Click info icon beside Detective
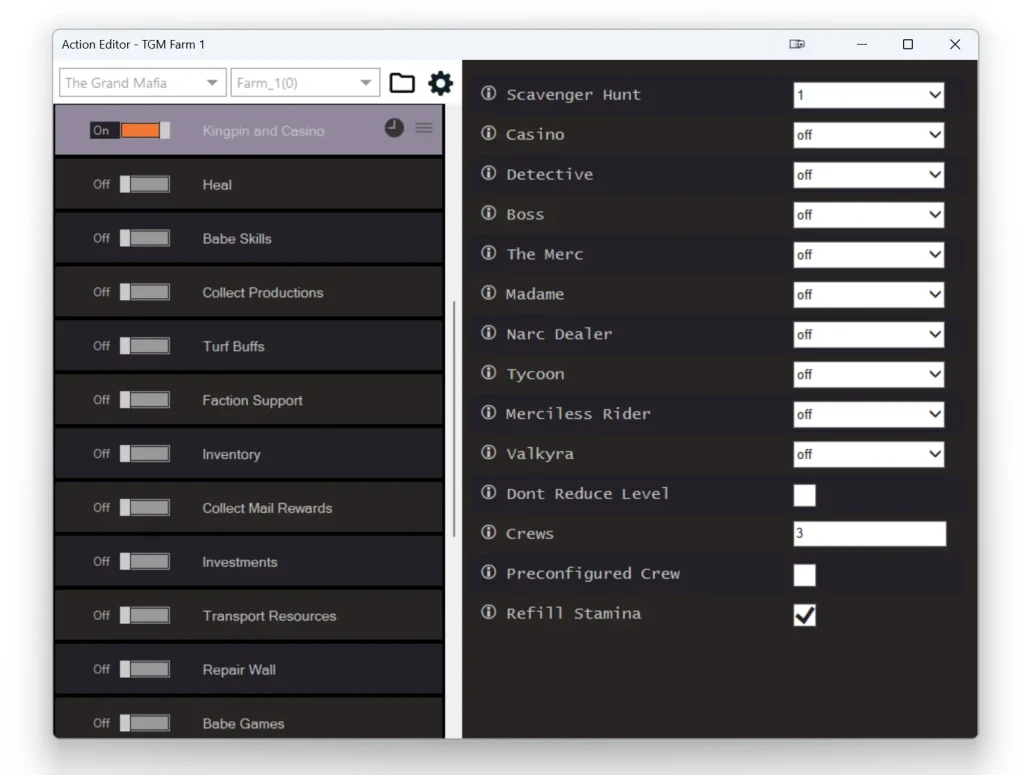This screenshot has width=1024, height=775. coord(488,173)
